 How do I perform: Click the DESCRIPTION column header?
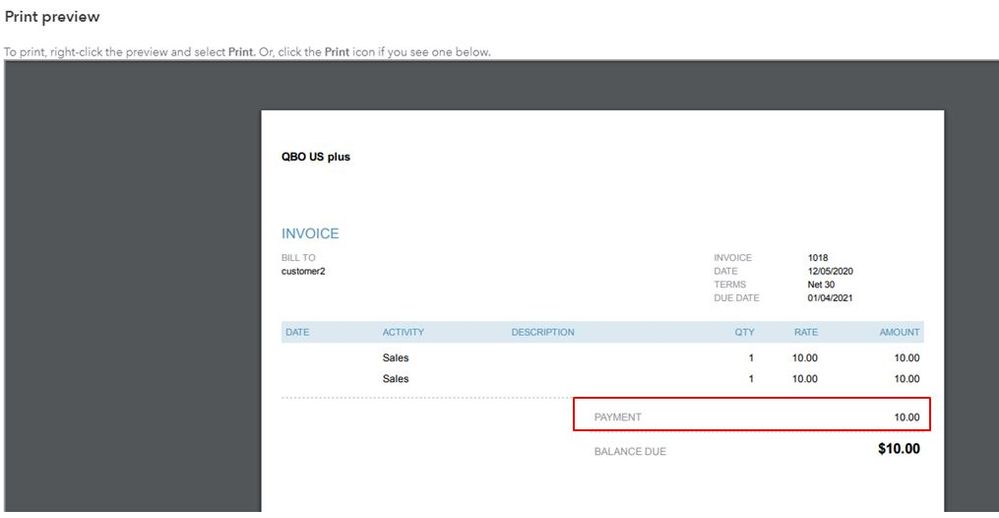click(543, 332)
